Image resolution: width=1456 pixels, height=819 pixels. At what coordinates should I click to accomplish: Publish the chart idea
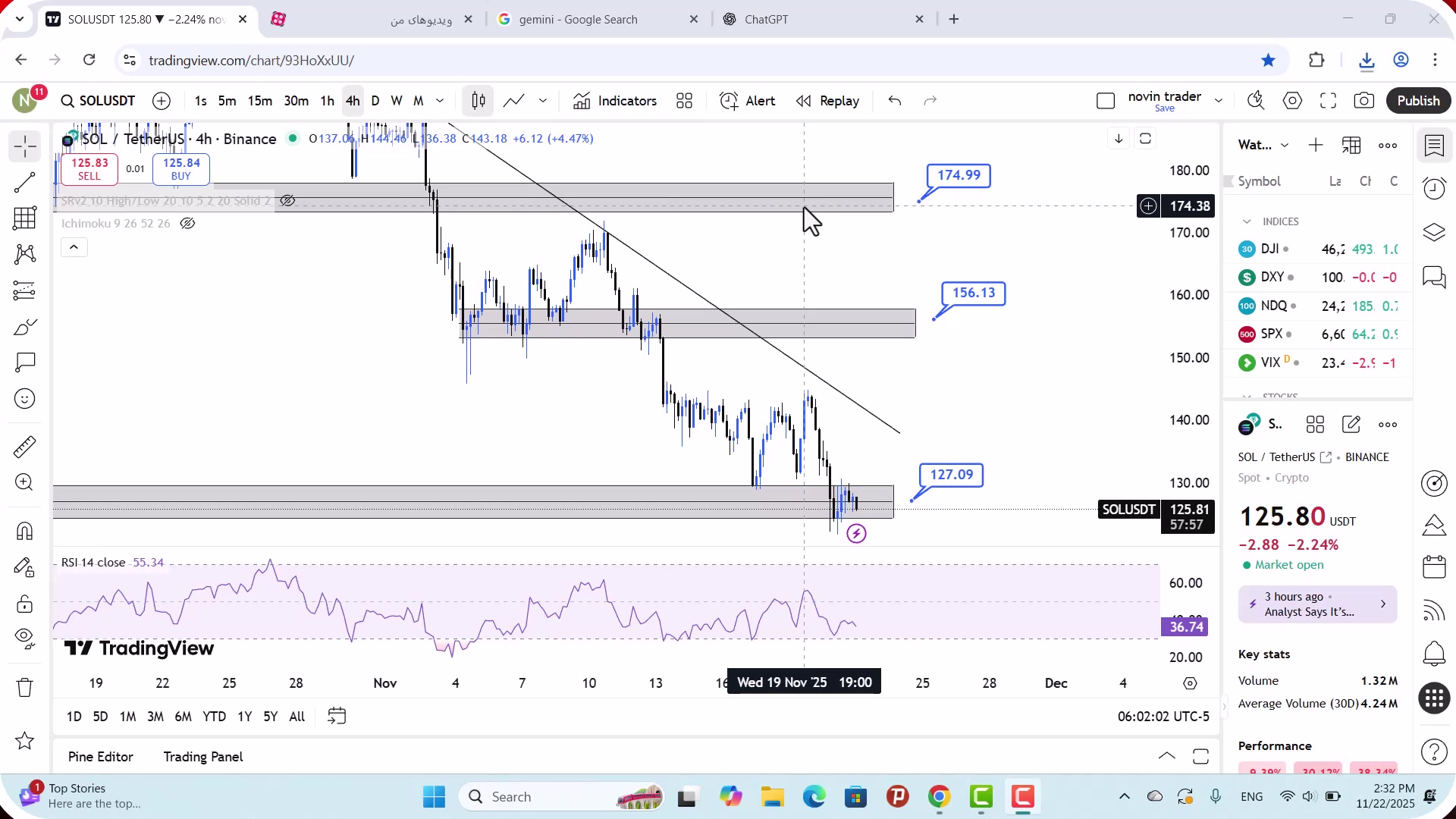1418,101
